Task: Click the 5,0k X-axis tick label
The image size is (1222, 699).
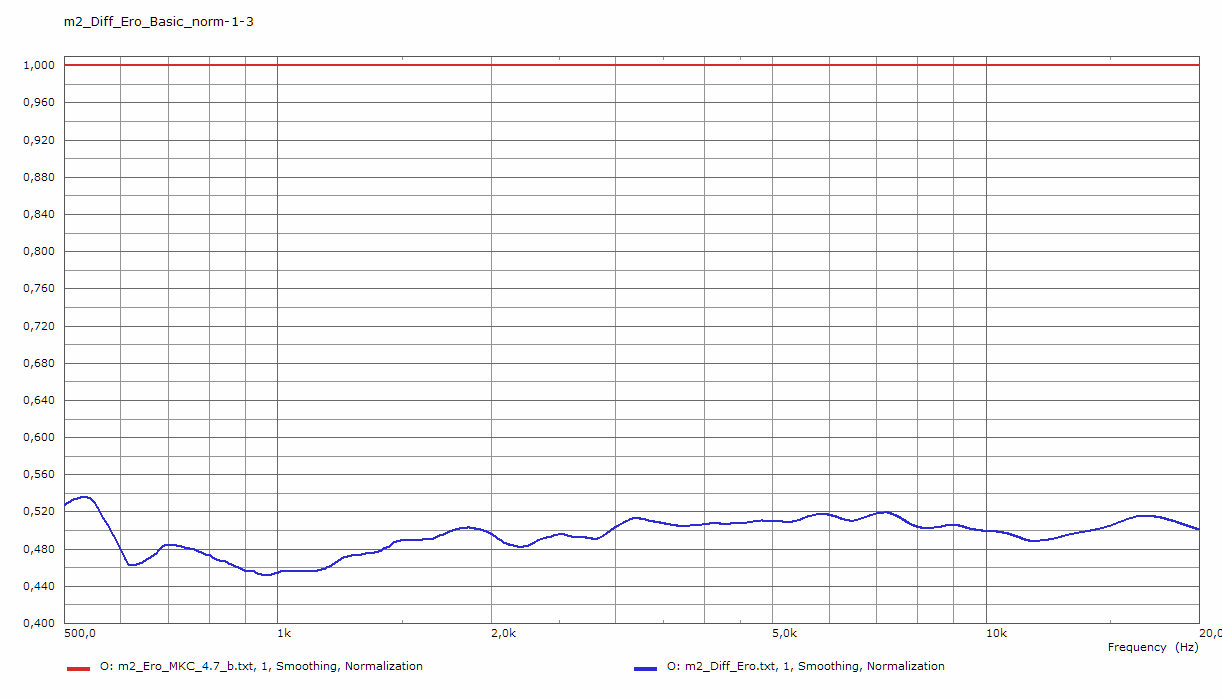Action: point(784,634)
